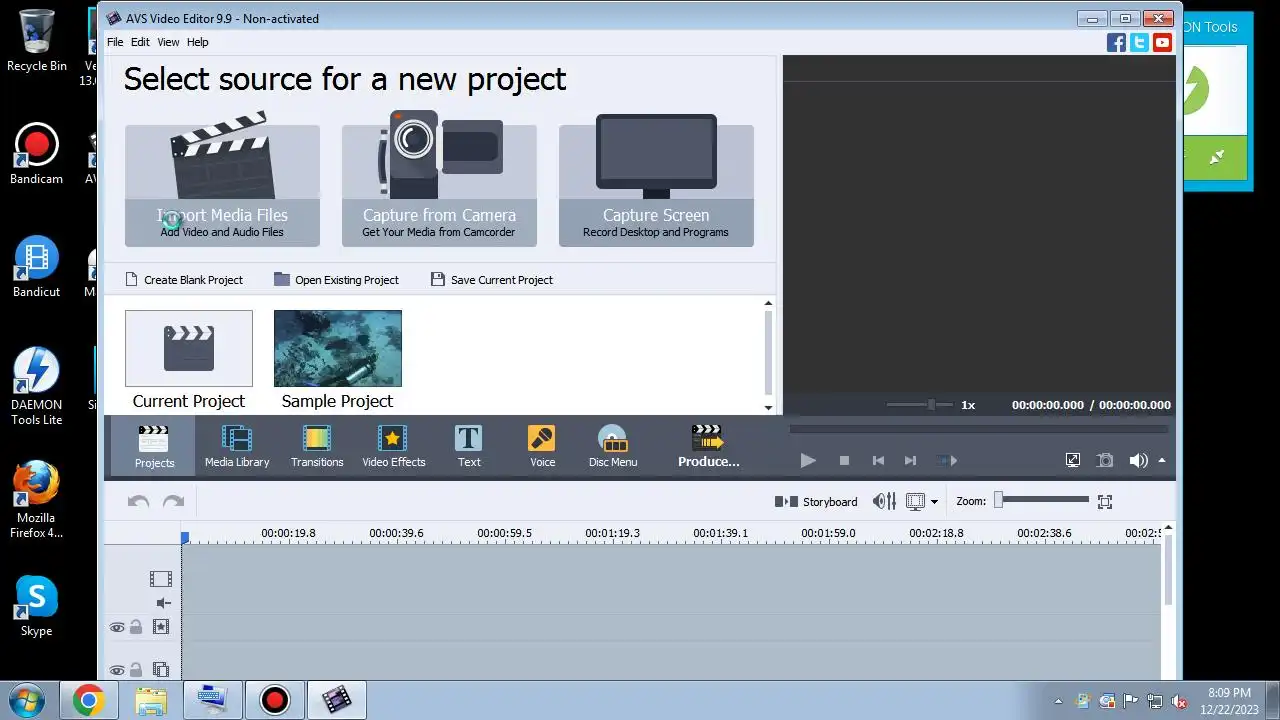
Task: Select the Sample Project thumbnail
Action: pos(338,348)
